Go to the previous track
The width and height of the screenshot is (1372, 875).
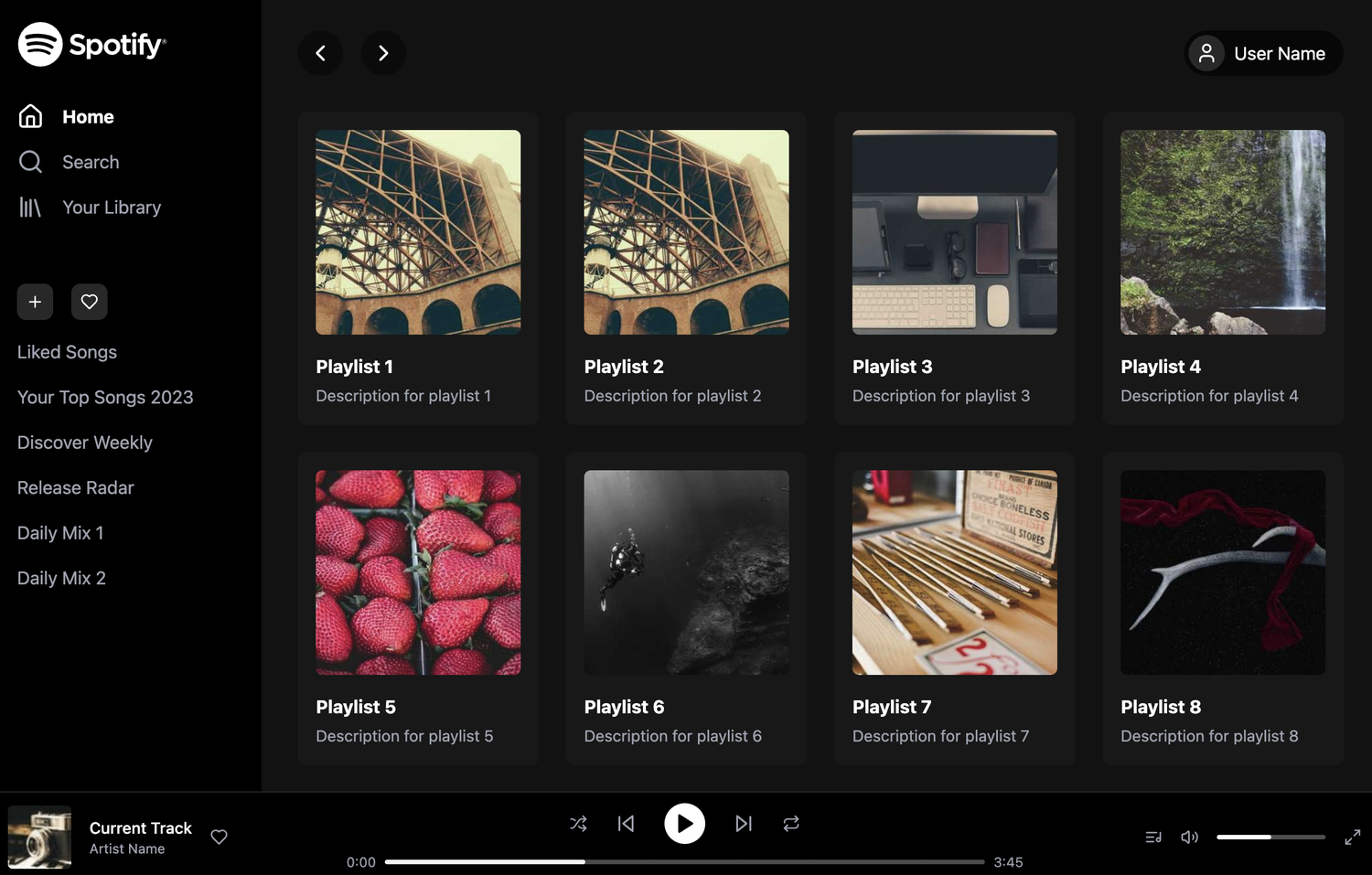(x=626, y=824)
